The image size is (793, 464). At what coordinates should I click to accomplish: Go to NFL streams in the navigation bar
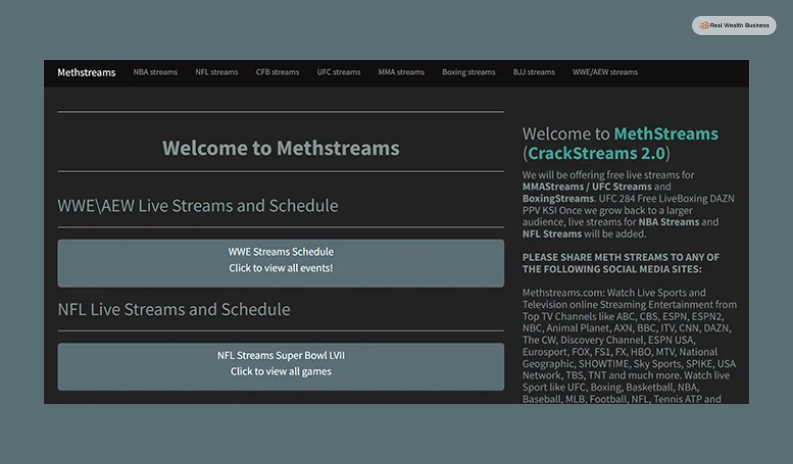[216, 72]
